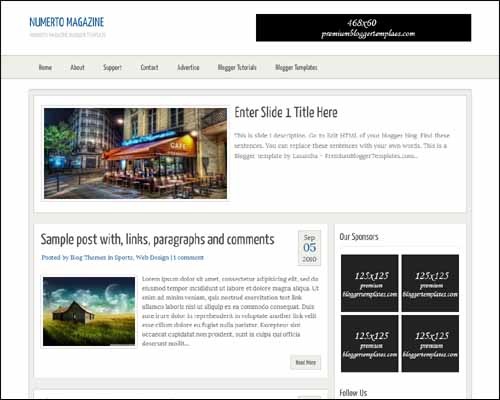
Task: Click the Sep 05 2010 date badge
Action: click(x=309, y=248)
